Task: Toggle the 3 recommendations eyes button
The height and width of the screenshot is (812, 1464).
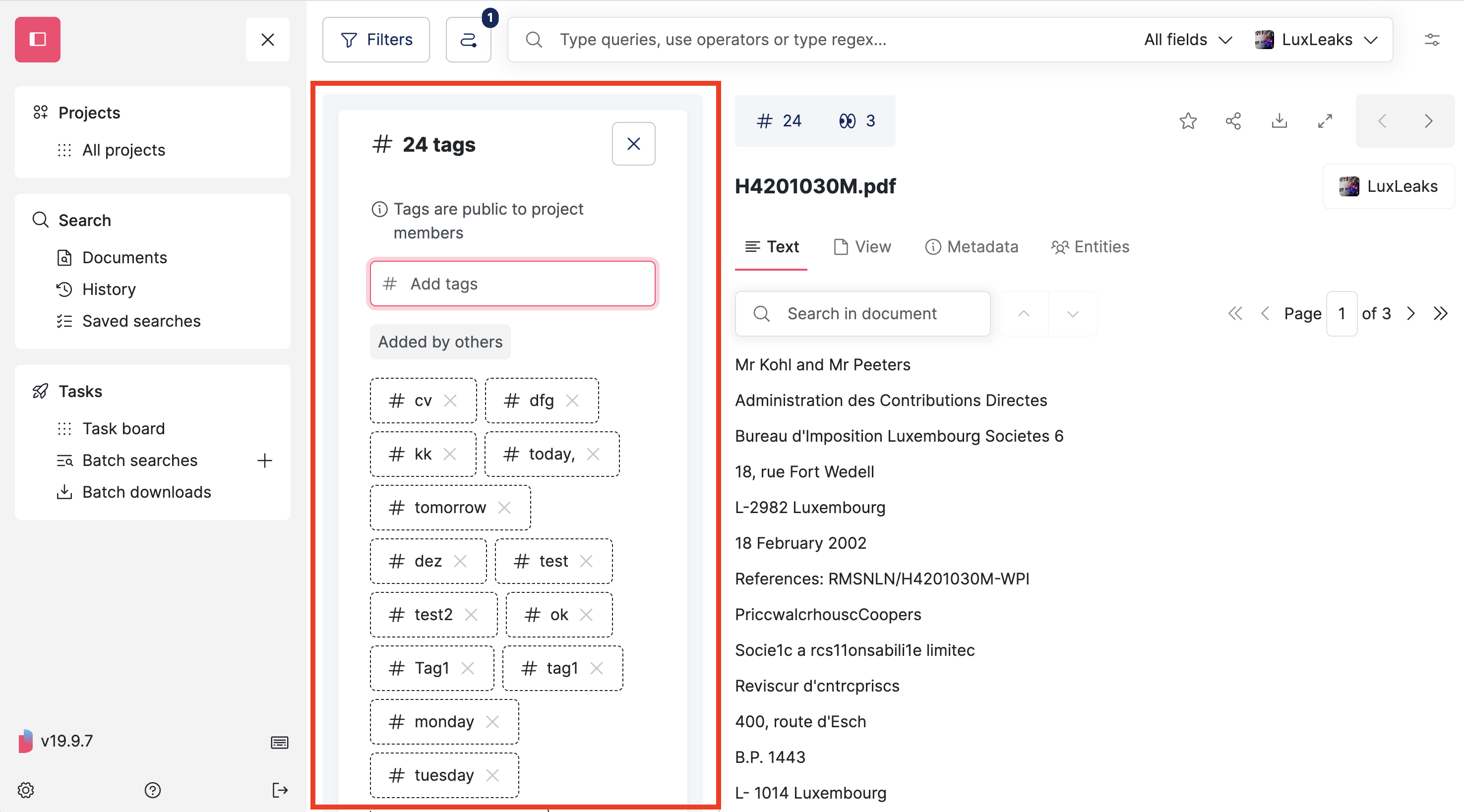Action: pos(857,120)
